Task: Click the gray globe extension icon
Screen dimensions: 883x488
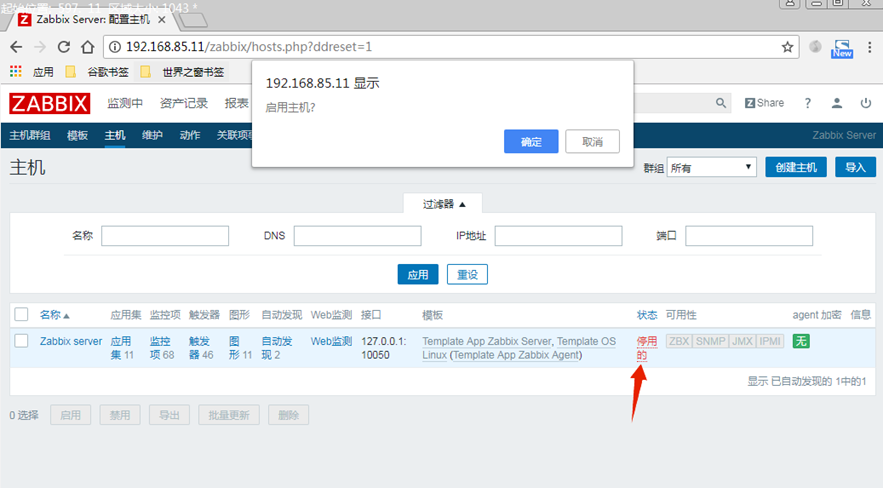Action: click(815, 47)
